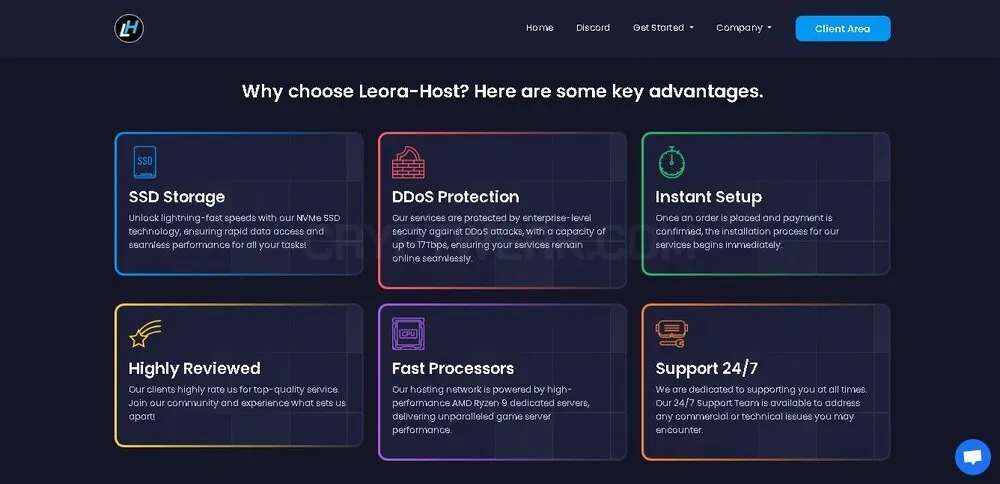The width and height of the screenshot is (1000, 484).
Task: Click the Why choose Leora-Host headline
Action: point(503,91)
